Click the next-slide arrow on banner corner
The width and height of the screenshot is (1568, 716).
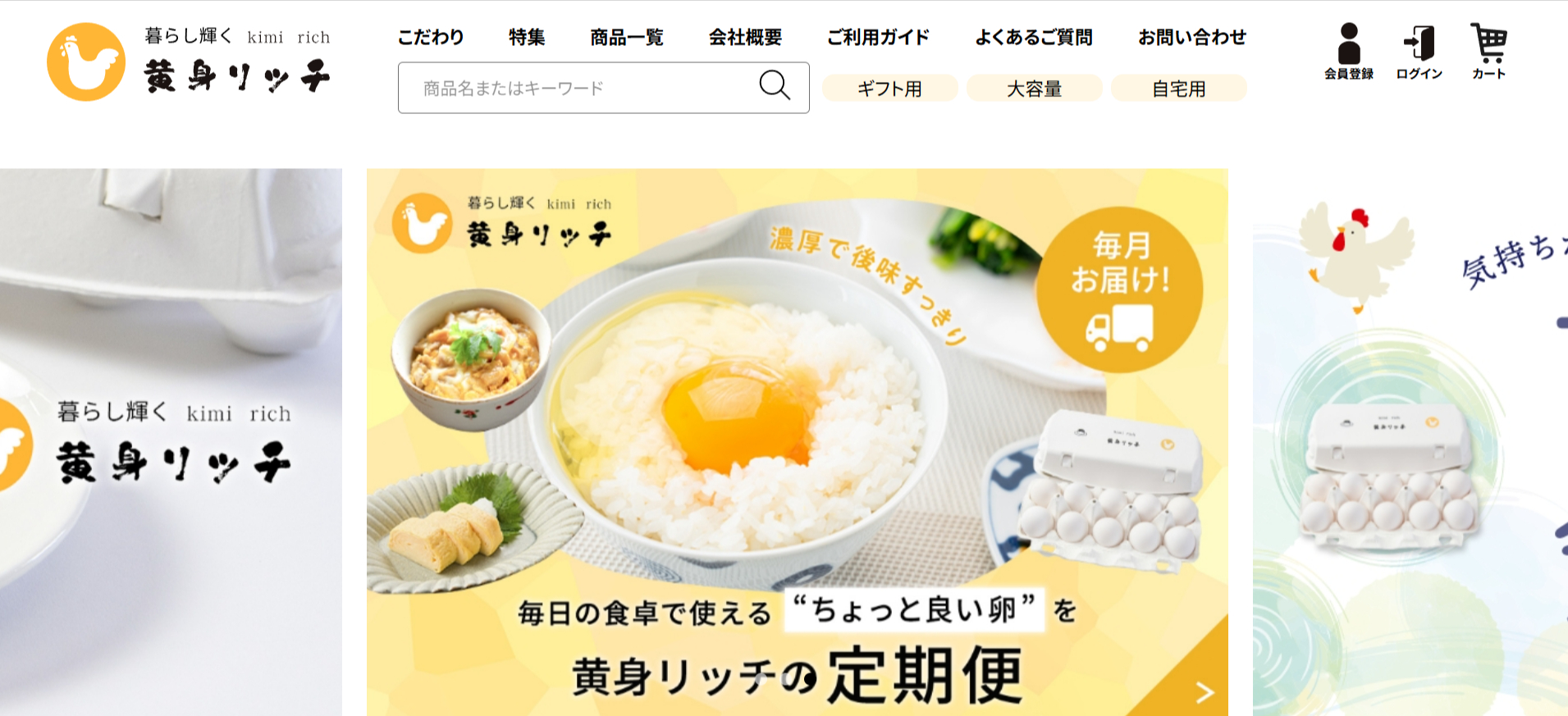tap(1205, 693)
